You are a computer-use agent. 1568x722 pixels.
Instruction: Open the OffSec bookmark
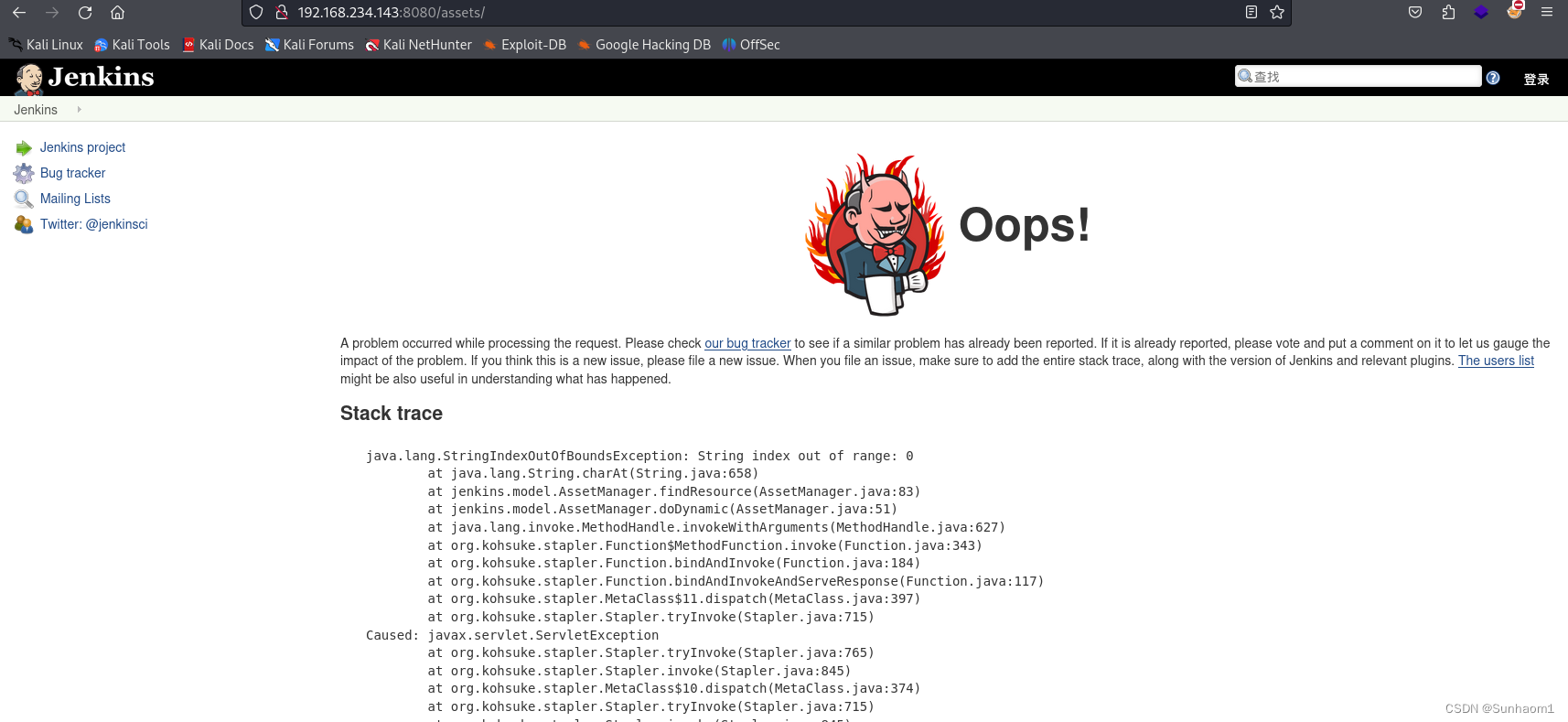point(751,45)
